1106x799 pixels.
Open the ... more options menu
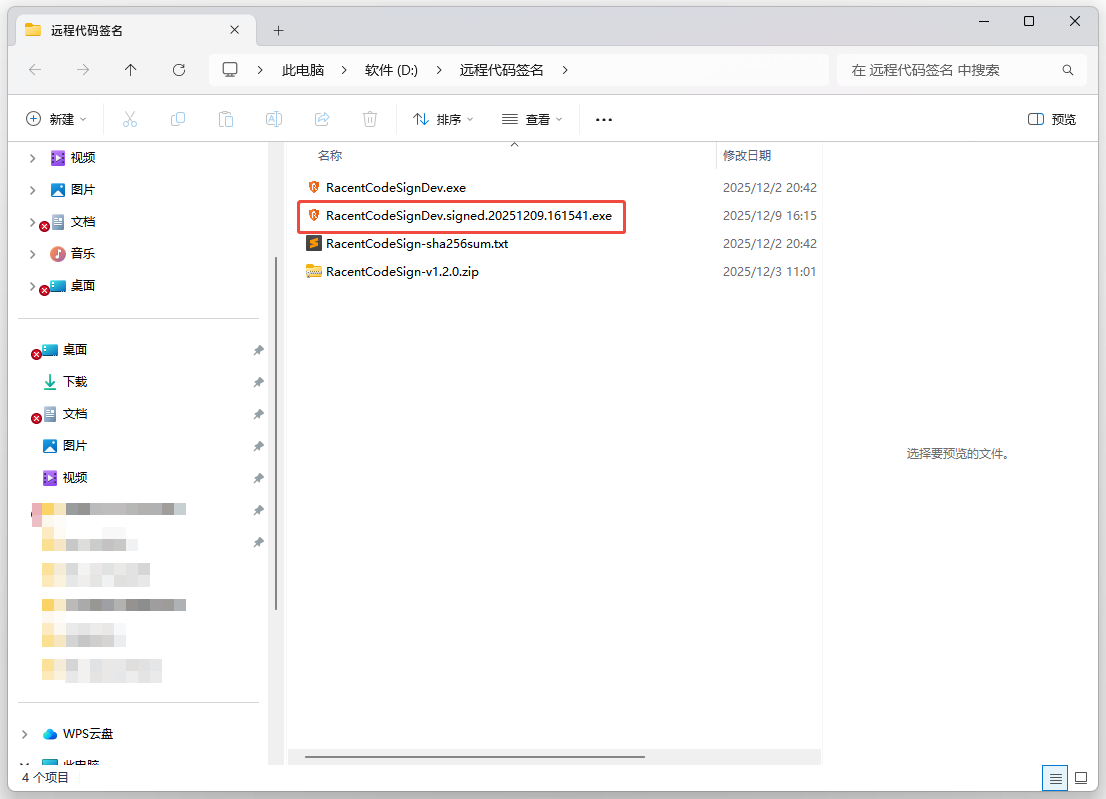(x=603, y=119)
